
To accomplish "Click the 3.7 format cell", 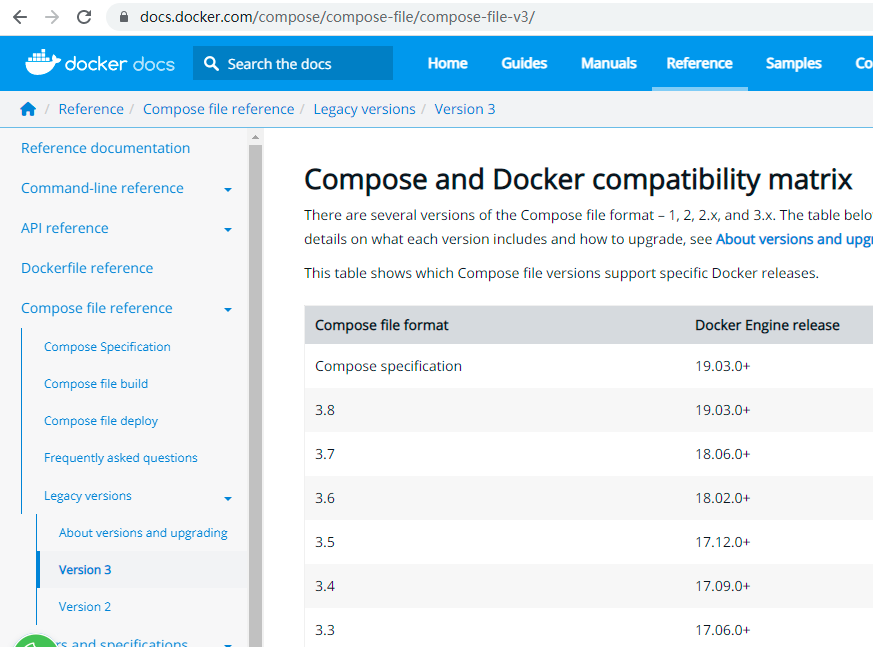I will pos(325,454).
